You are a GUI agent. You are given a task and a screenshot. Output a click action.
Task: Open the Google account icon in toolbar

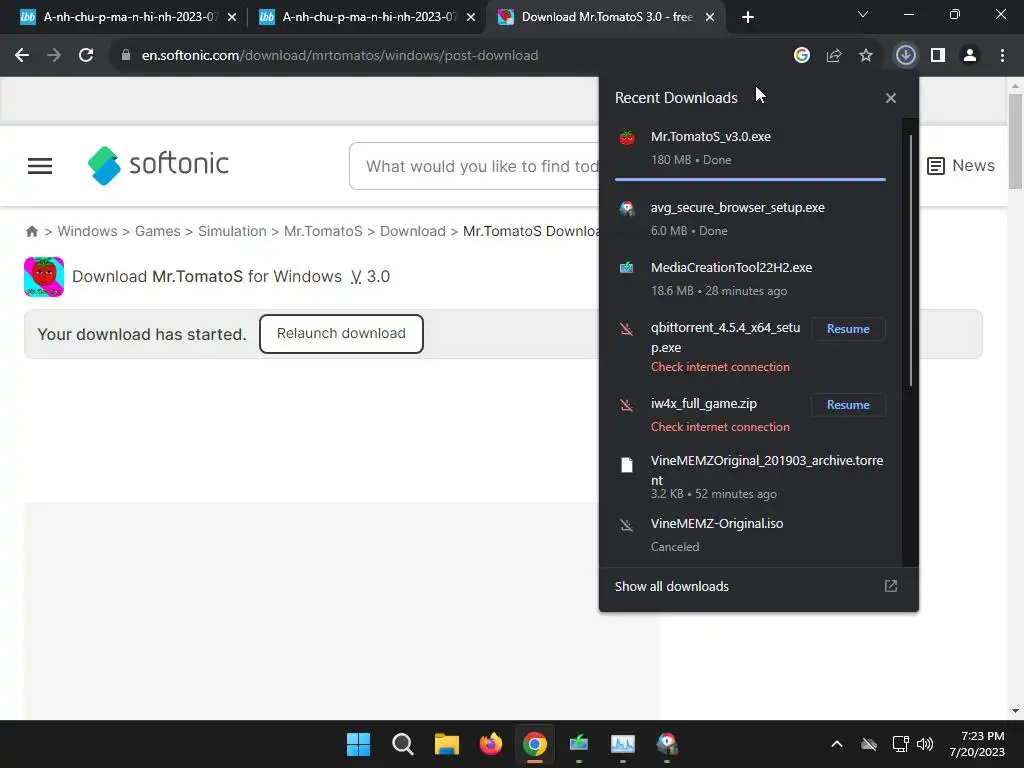(x=801, y=56)
